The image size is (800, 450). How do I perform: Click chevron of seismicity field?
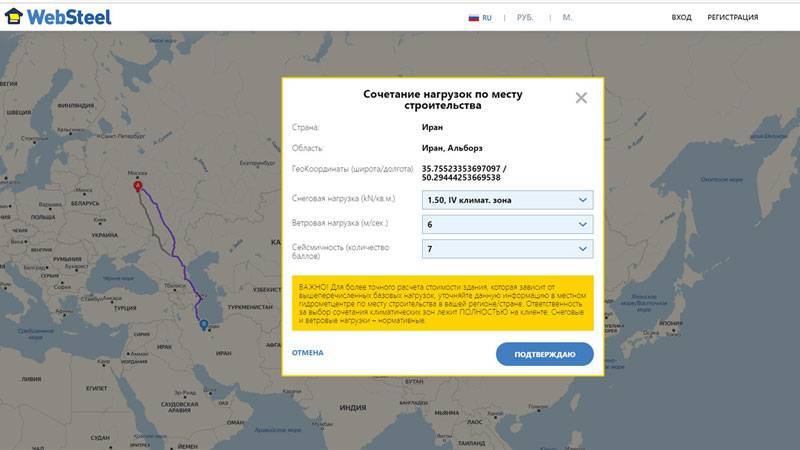click(583, 249)
